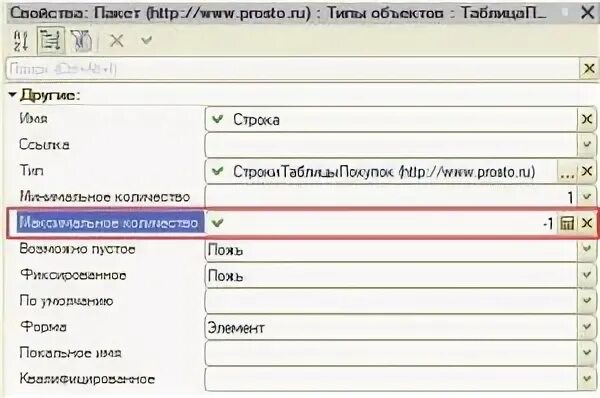This screenshot has height=398, width=600.
Task: Close the Свойства properties window
Action: (x=587, y=13)
